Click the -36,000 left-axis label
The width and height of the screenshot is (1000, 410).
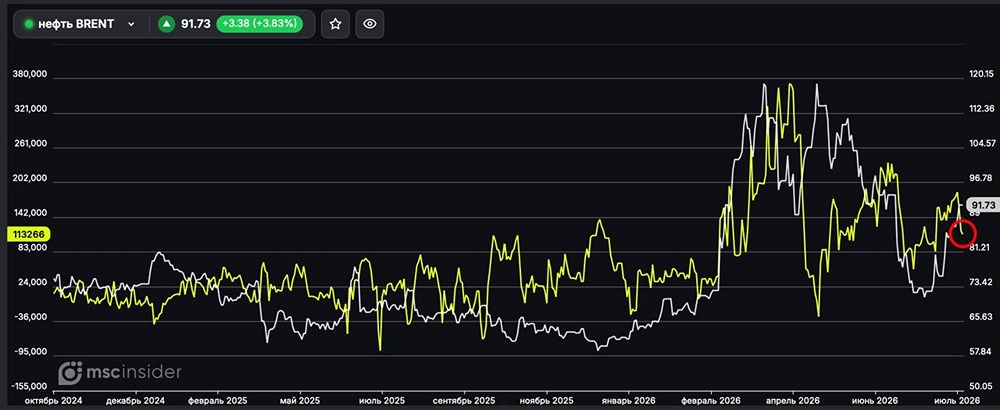point(31,318)
